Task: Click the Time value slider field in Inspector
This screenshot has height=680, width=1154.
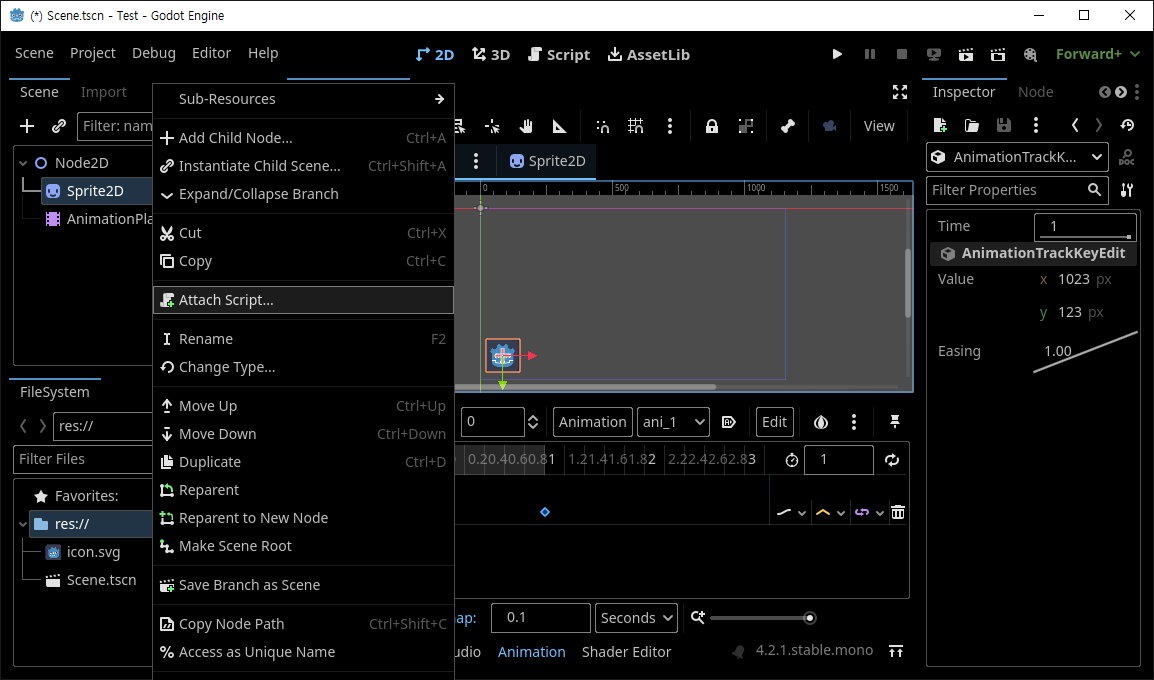Action: tap(1085, 227)
